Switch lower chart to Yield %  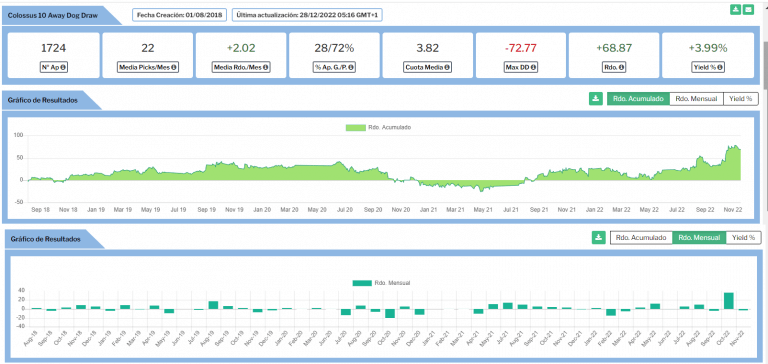(x=743, y=238)
